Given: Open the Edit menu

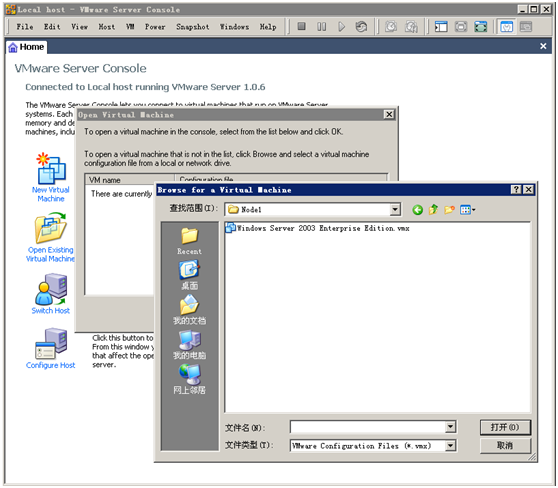Looking at the screenshot, I should tap(52, 27).
